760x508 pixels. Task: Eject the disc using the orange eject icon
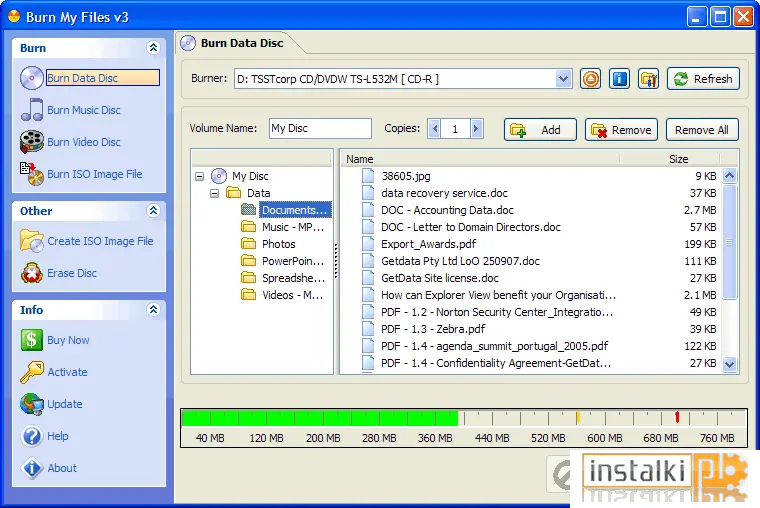[x=590, y=79]
